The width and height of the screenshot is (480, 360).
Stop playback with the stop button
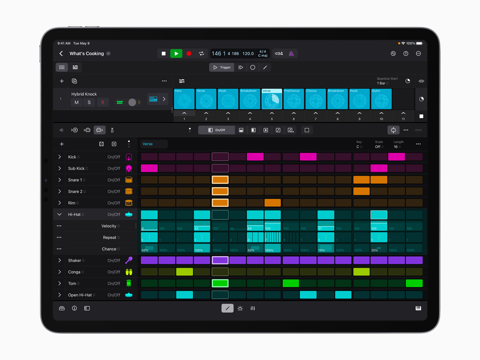click(163, 54)
